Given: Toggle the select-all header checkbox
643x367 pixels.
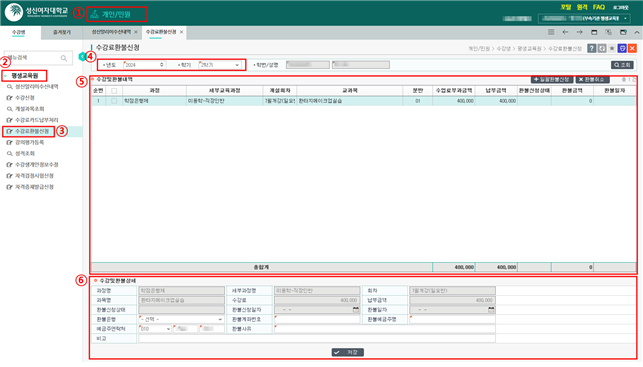Looking at the screenshot, I should click(x=114, y=91).
